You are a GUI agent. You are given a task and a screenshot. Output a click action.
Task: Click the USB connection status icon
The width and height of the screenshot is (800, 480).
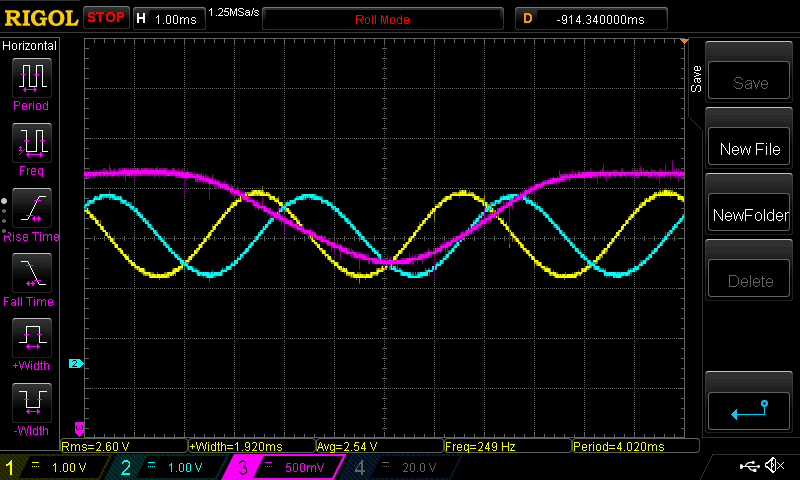tap(749, 465)
